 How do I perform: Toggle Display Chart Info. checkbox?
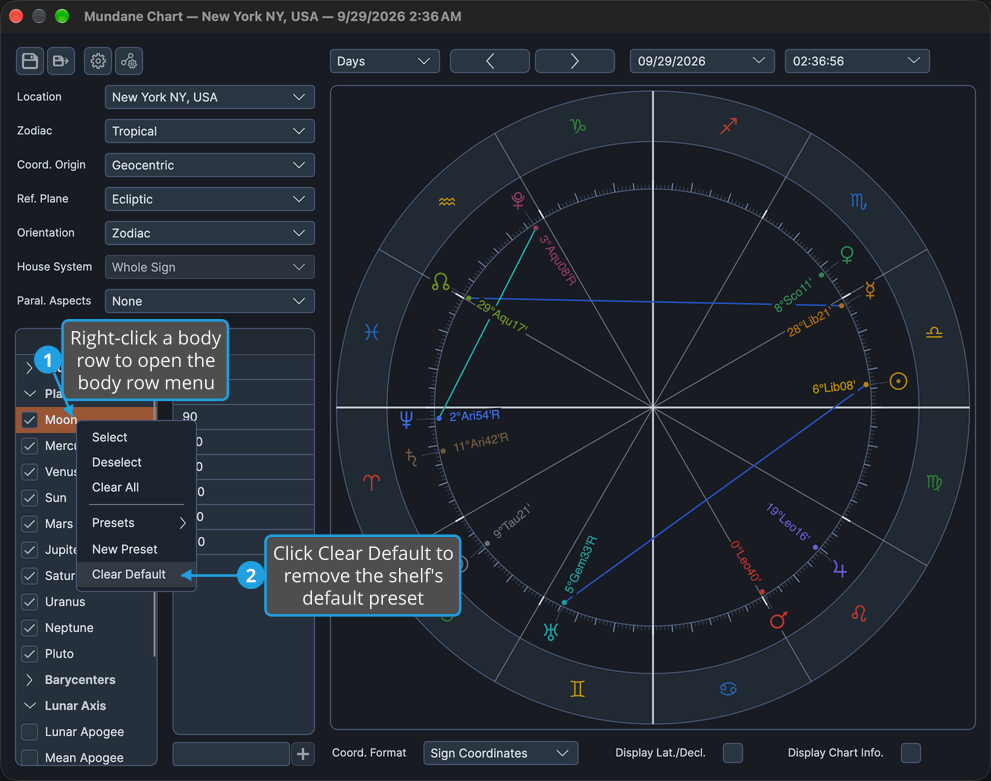click(911, 753)
